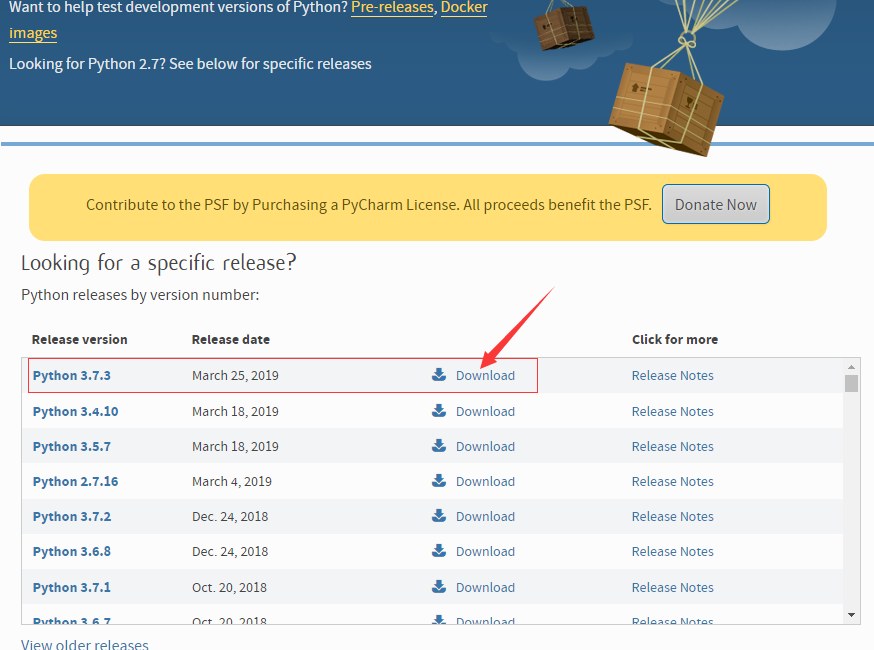Click the Oct. 20, 2018 date for Python 3.7.1
The height and width of the screenshot is (650, 874).
[x=229, y=588]
